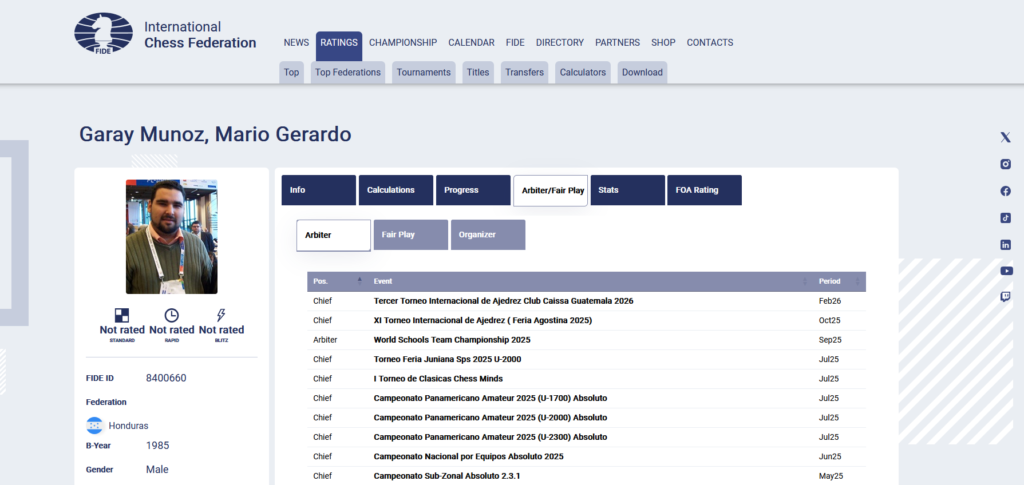Click the Blitz lightning rating icon
The width and height of the screenshot is (1024, 485).
tap(221, 315)
